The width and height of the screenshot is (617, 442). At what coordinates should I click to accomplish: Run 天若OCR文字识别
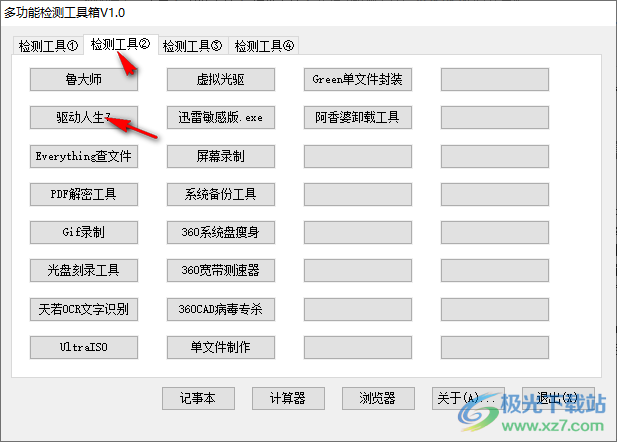pos(84,309)
